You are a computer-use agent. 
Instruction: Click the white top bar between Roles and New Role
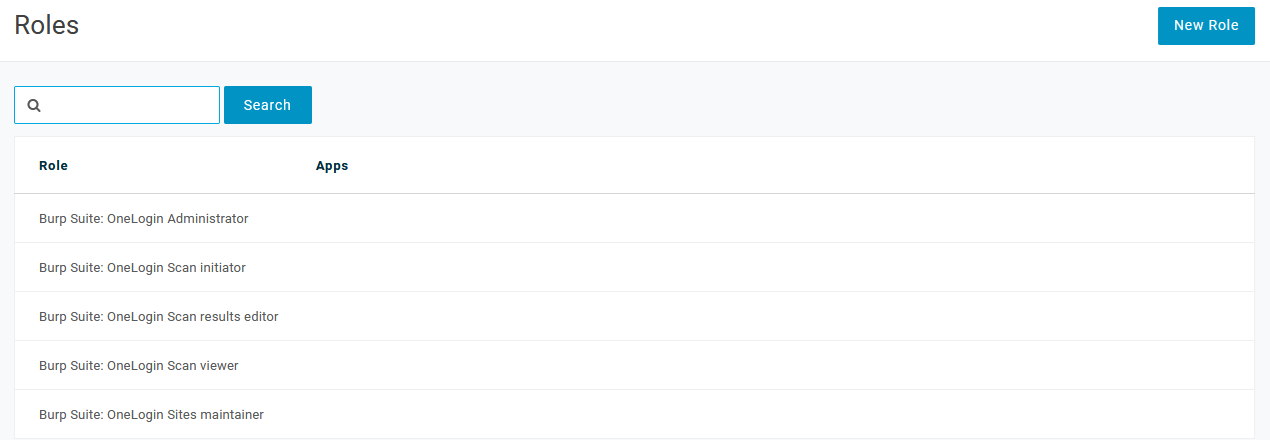(600, 28)
